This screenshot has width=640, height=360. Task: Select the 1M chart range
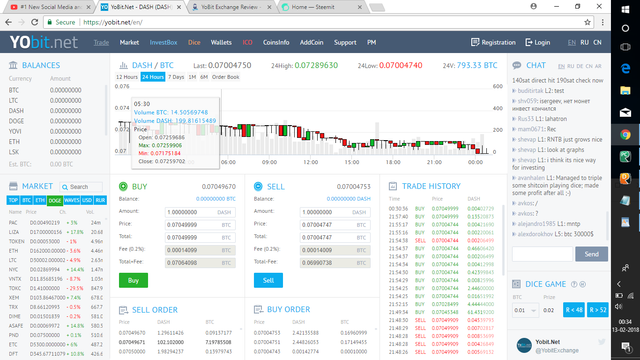point(192,77)
